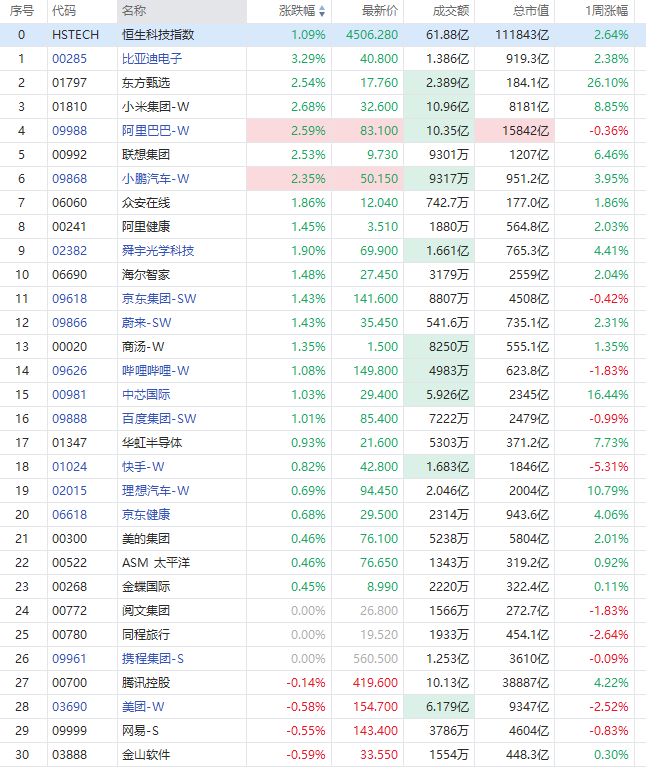
Task: Select 金蝶国际 stock name
Action: point(146,587)
